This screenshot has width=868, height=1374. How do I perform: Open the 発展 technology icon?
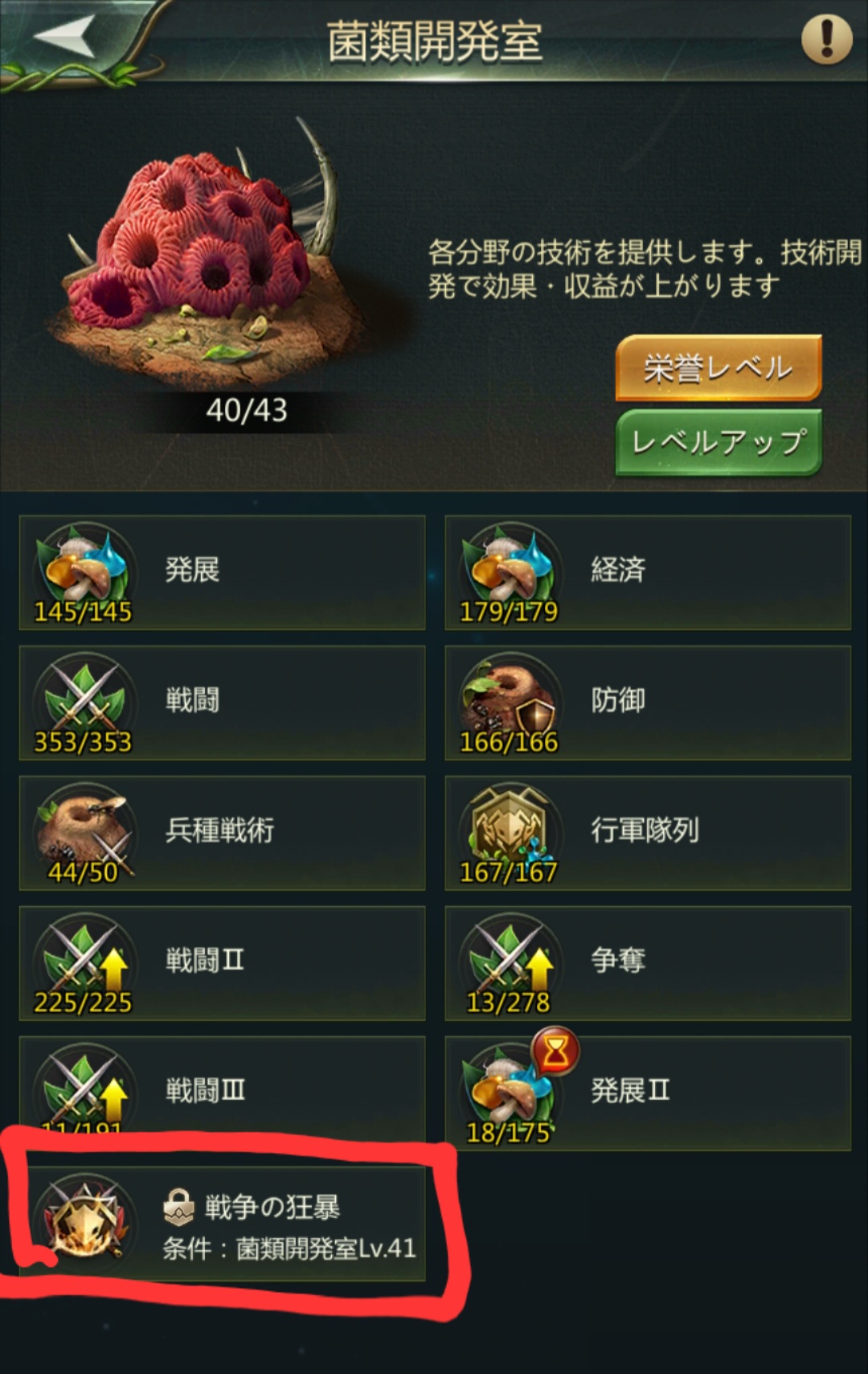coord(82,568)
